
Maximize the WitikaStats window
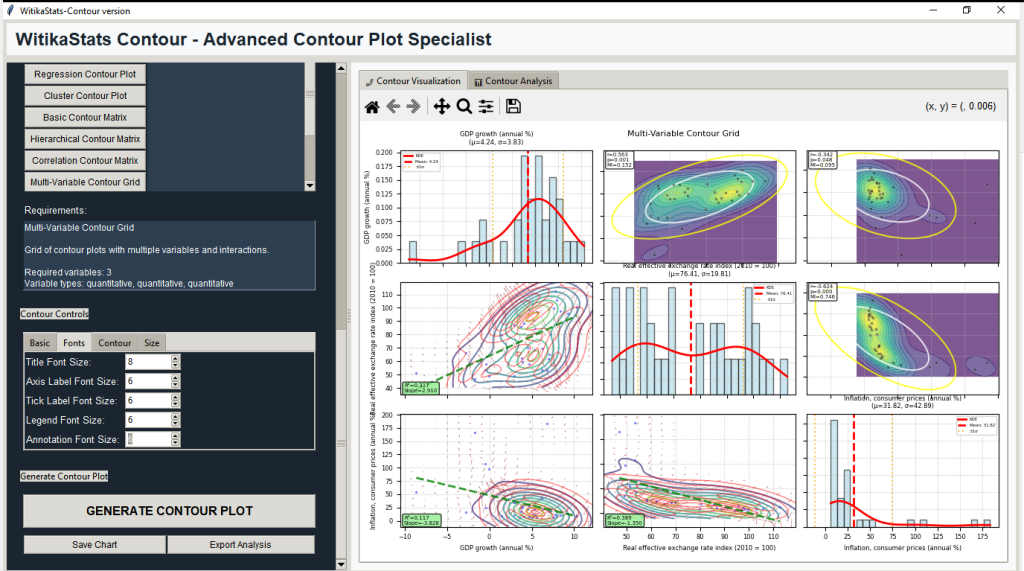click(967, 10)
